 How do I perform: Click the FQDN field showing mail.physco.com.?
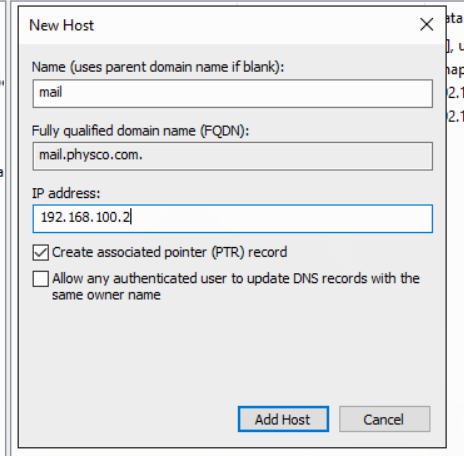233,156
